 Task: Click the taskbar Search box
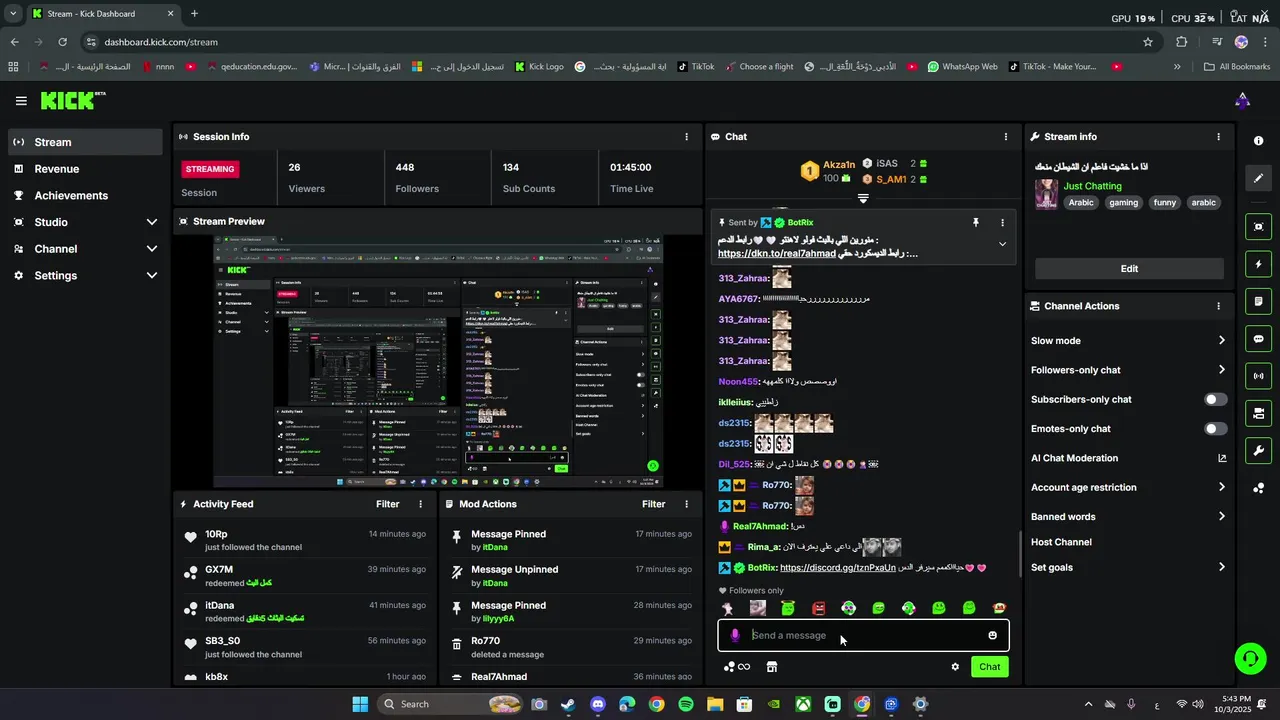click(451, 704)
